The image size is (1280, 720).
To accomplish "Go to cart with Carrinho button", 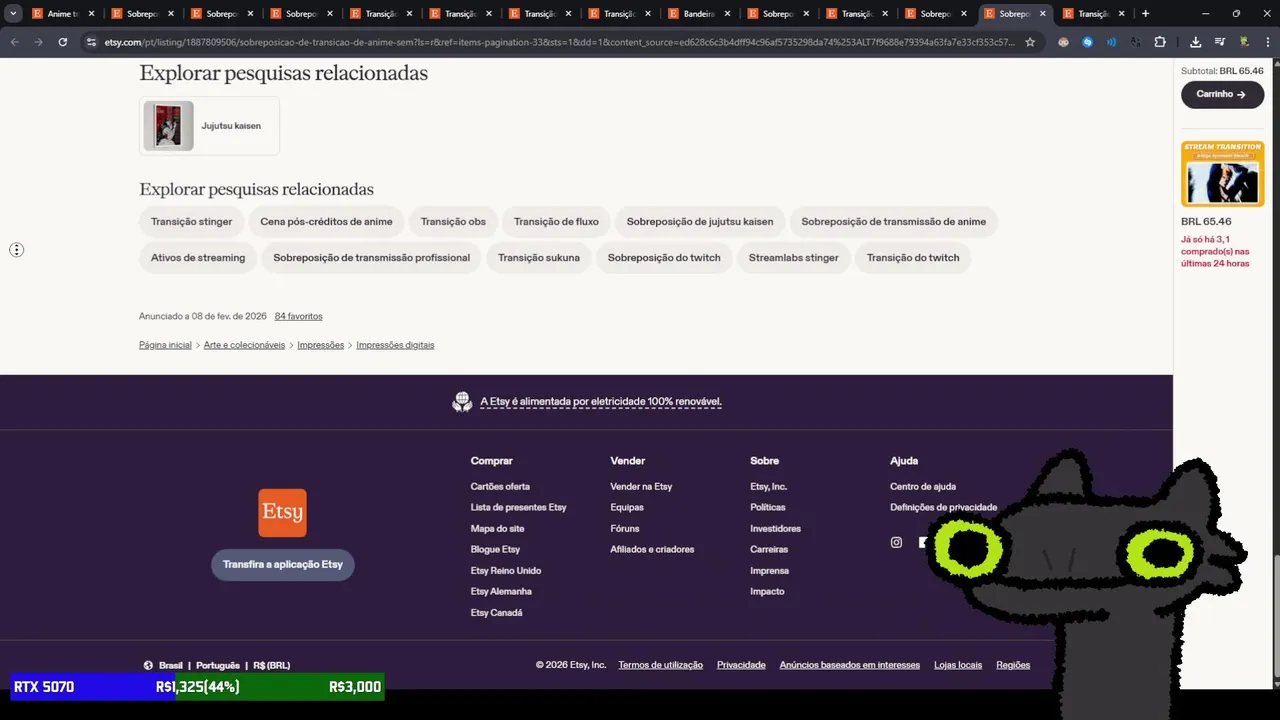I will click(x=1222, y=94).
